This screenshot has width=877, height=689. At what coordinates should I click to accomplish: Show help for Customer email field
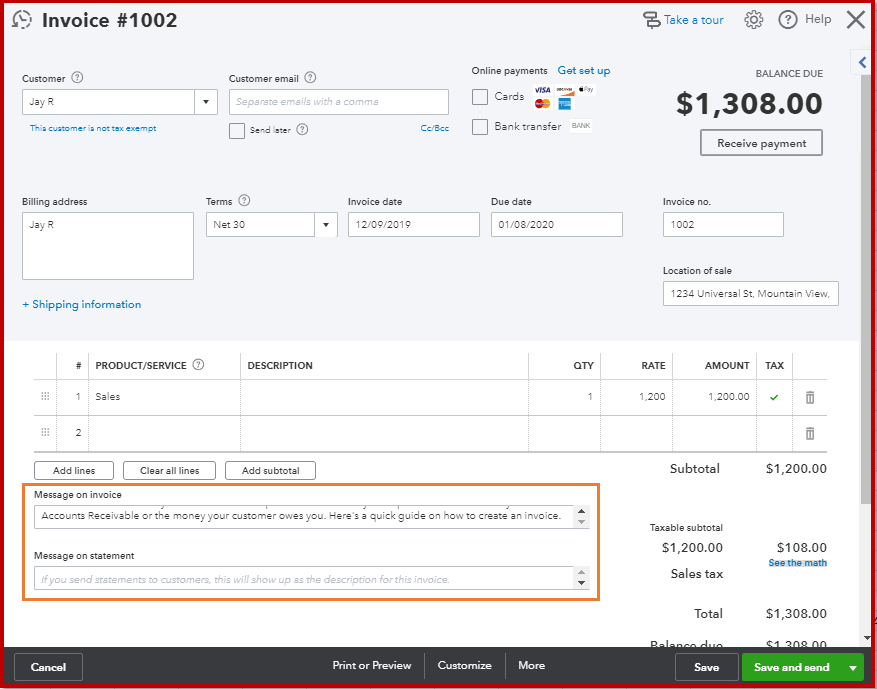pos(310,78)
